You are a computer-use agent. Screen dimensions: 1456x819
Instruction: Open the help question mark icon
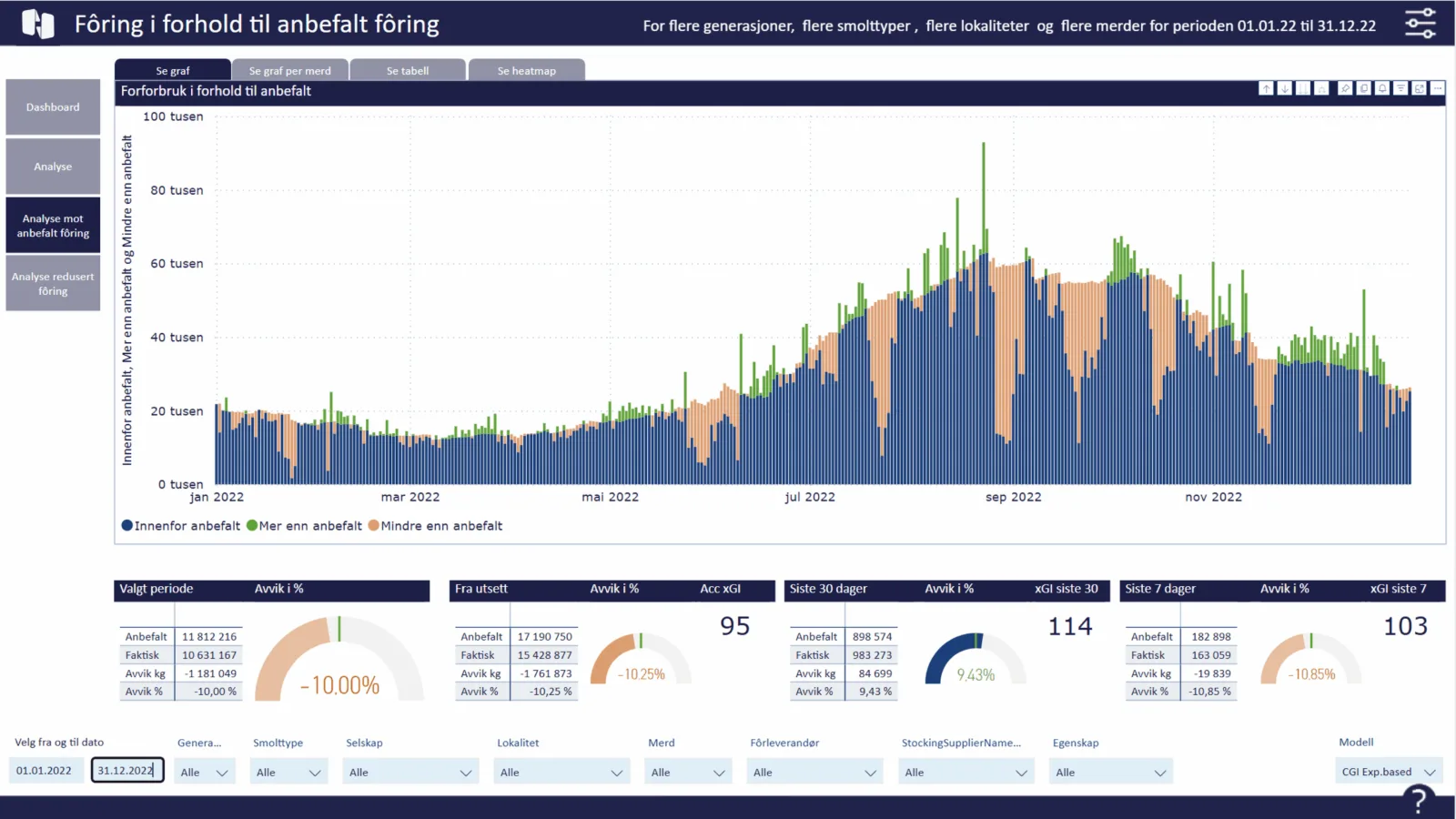click(x=1417, y=801)
